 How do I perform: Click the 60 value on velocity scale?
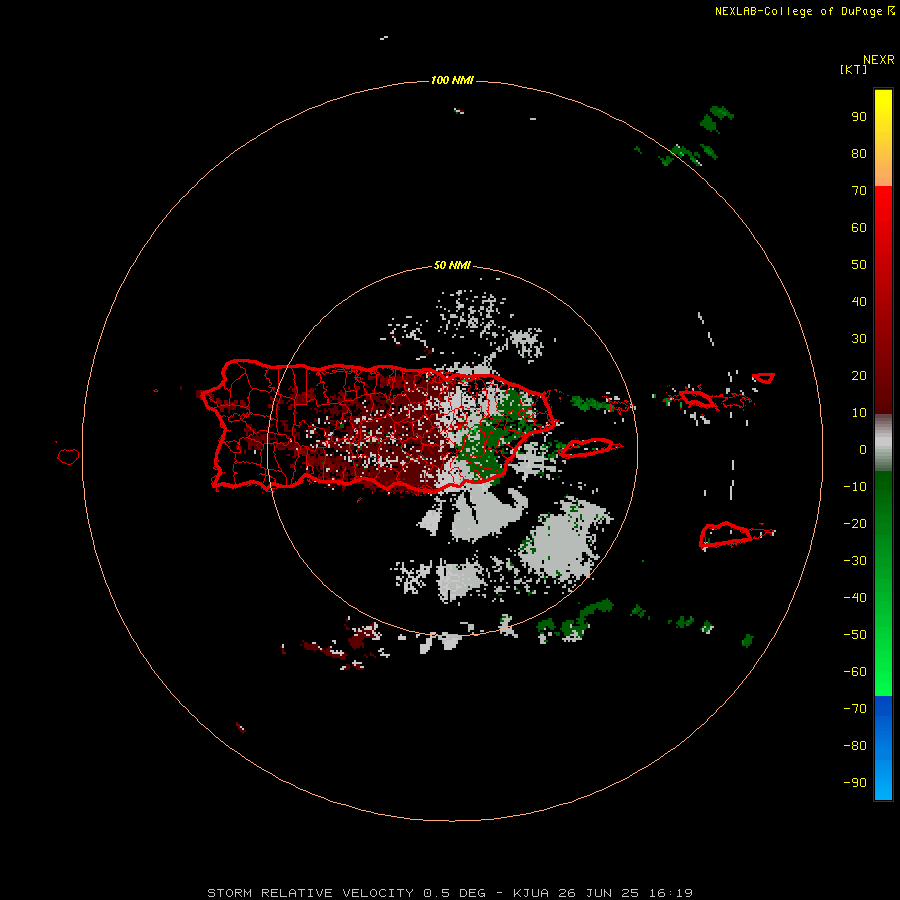(x=859, y=228)
